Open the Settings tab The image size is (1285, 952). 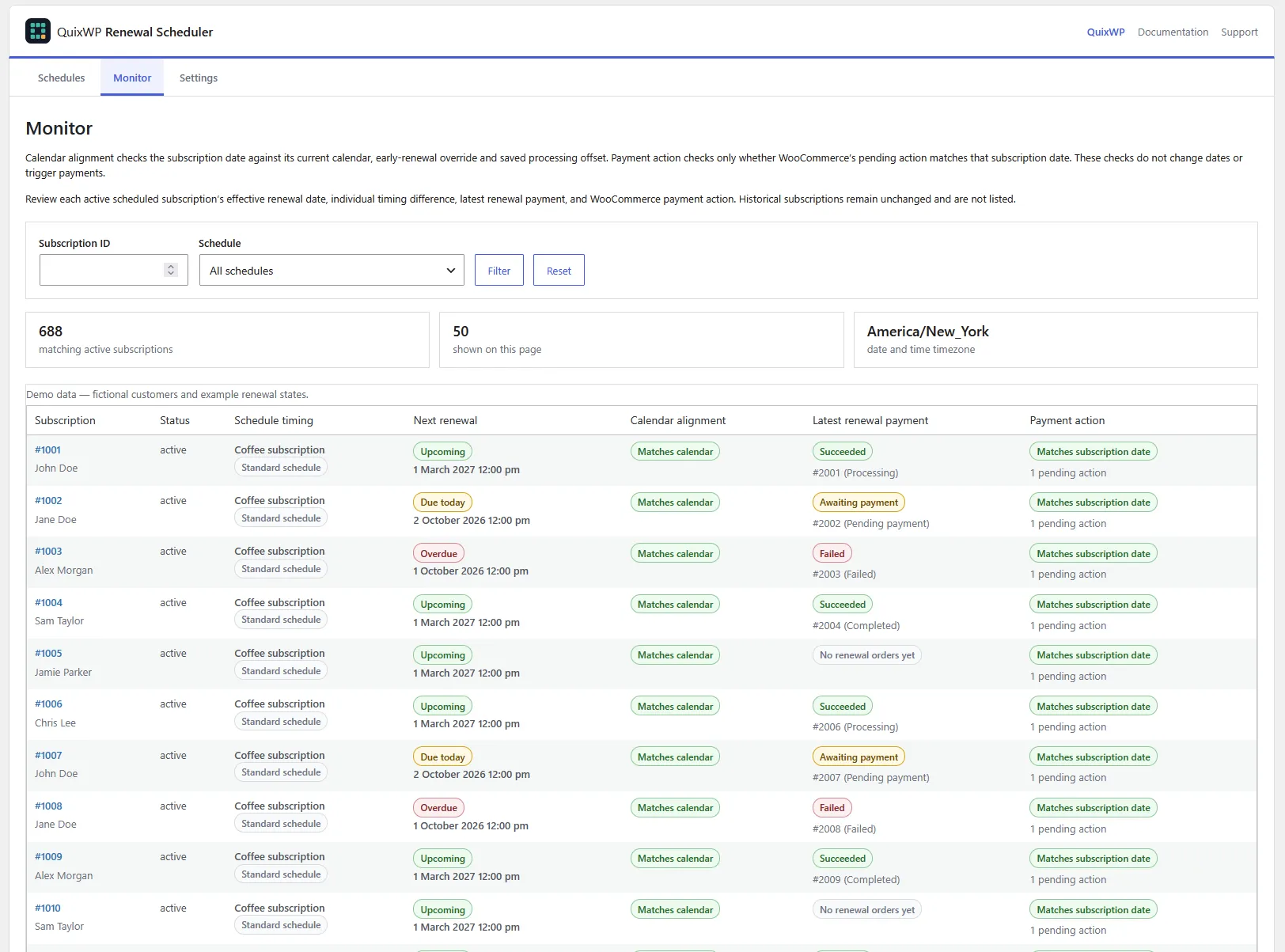[199, 78]
